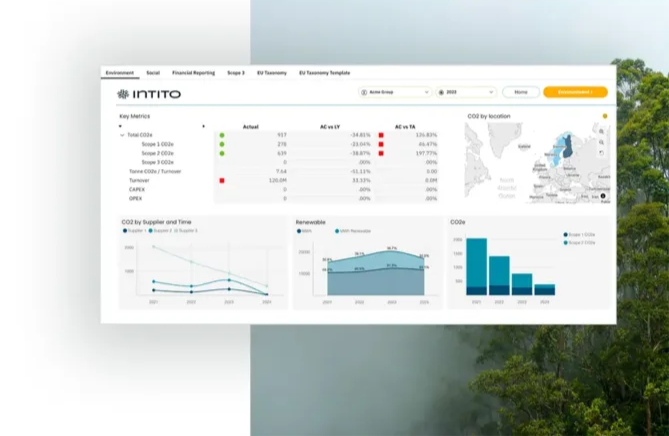
Task: Toggle Supplier 2 legend entry
Action: tap(160, 231)
